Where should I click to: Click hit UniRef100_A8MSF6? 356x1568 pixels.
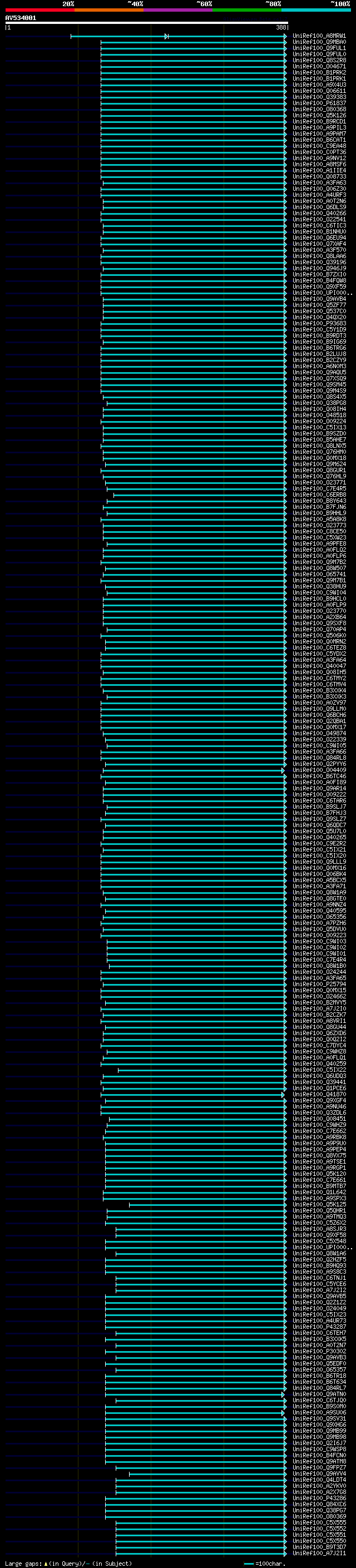click(319, 164)
